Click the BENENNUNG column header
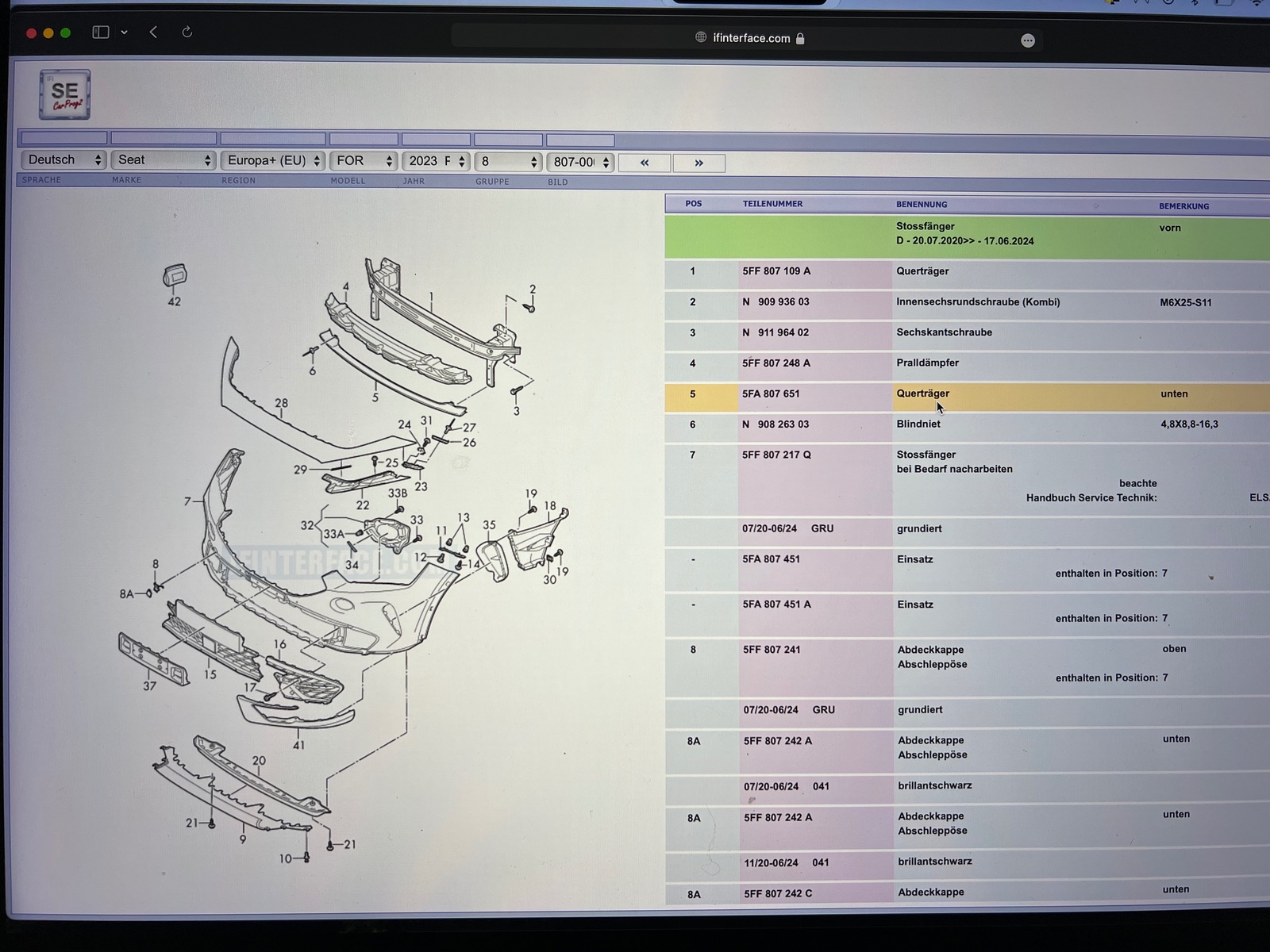The image size is (1270, 952). (922, 204)
